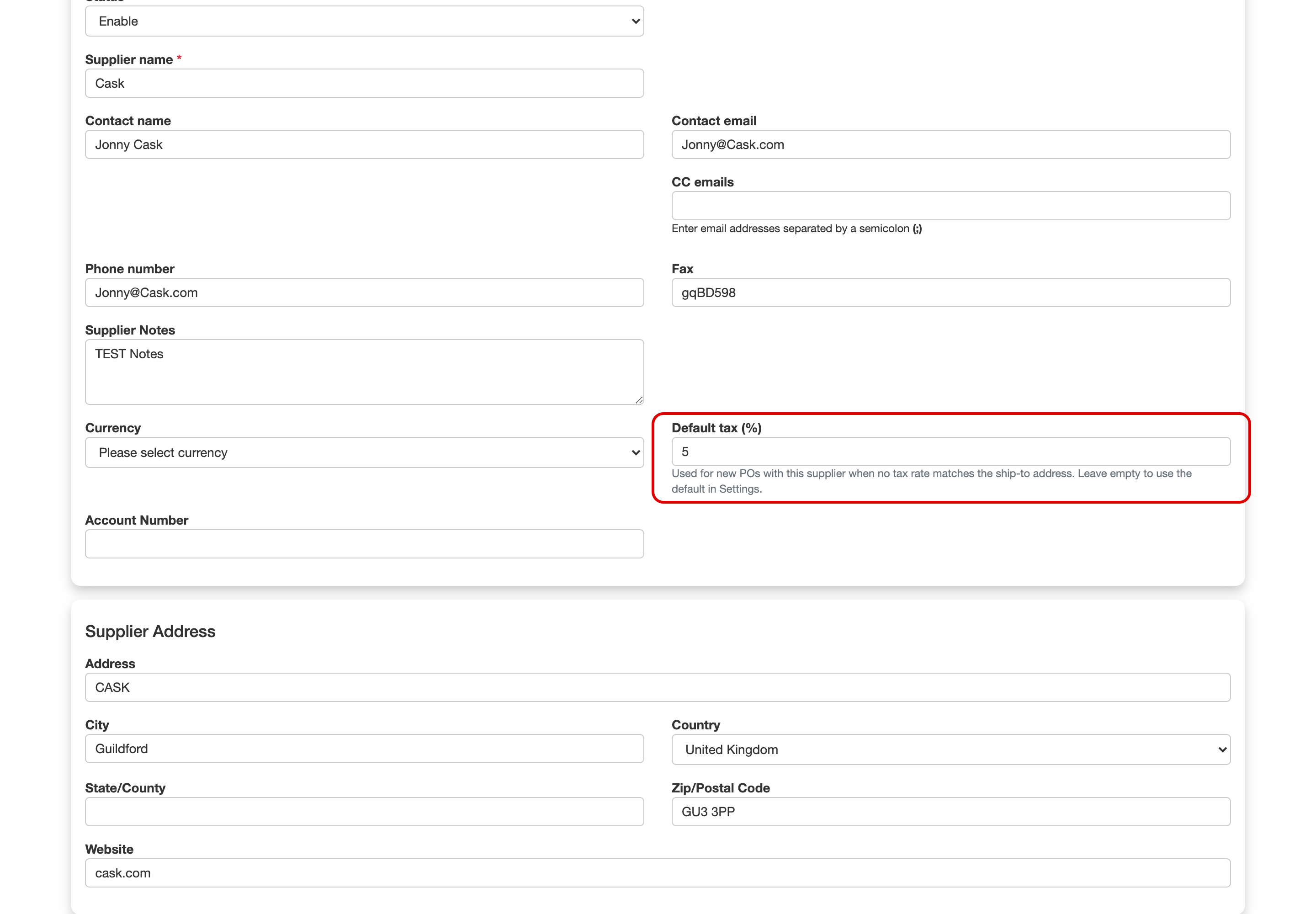
Task: Click the Currency label
Action: [x=113, y=428]
